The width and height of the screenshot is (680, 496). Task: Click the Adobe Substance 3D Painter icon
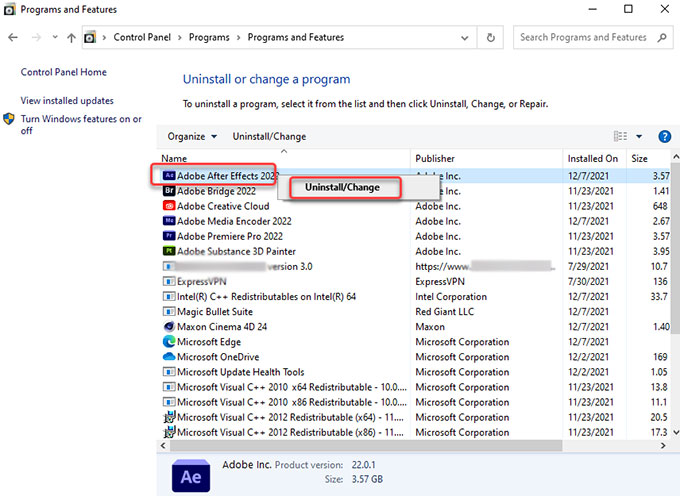pyautogui.click(x=169, y=251)
